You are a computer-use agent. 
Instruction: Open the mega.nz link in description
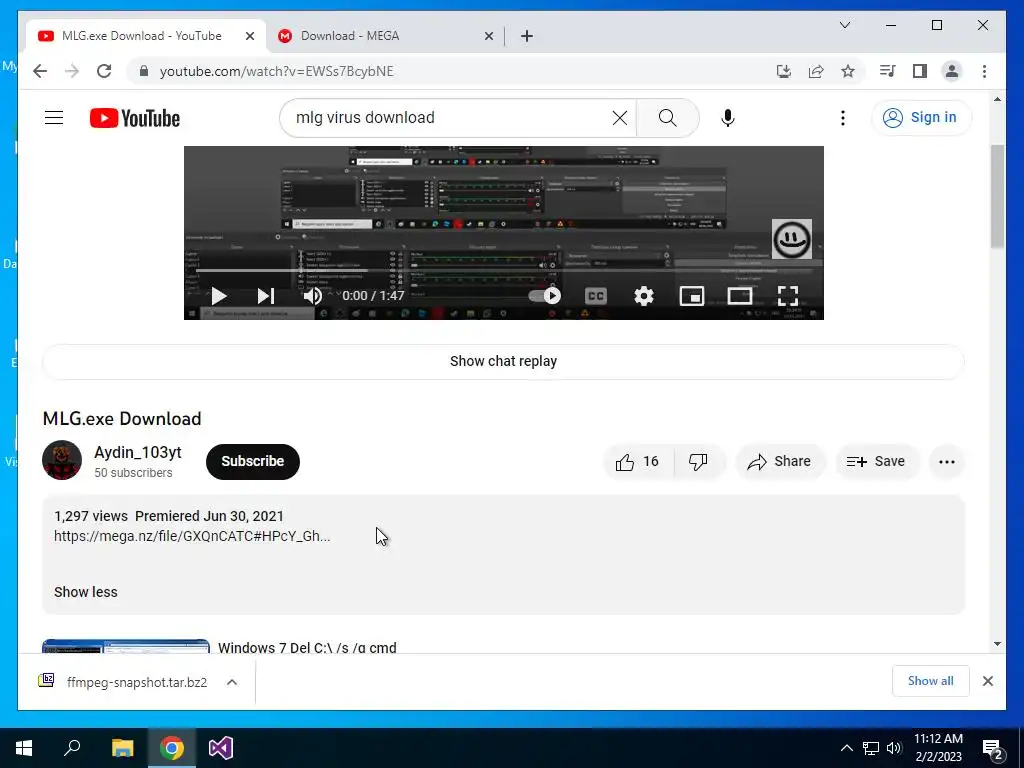pos(192,536)
